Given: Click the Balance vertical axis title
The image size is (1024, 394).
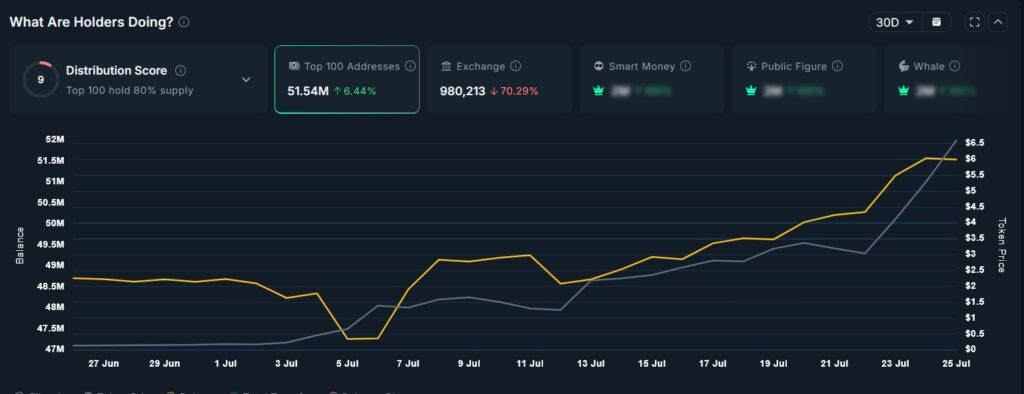Looking at the screenshot, I should tap(20, 246).
